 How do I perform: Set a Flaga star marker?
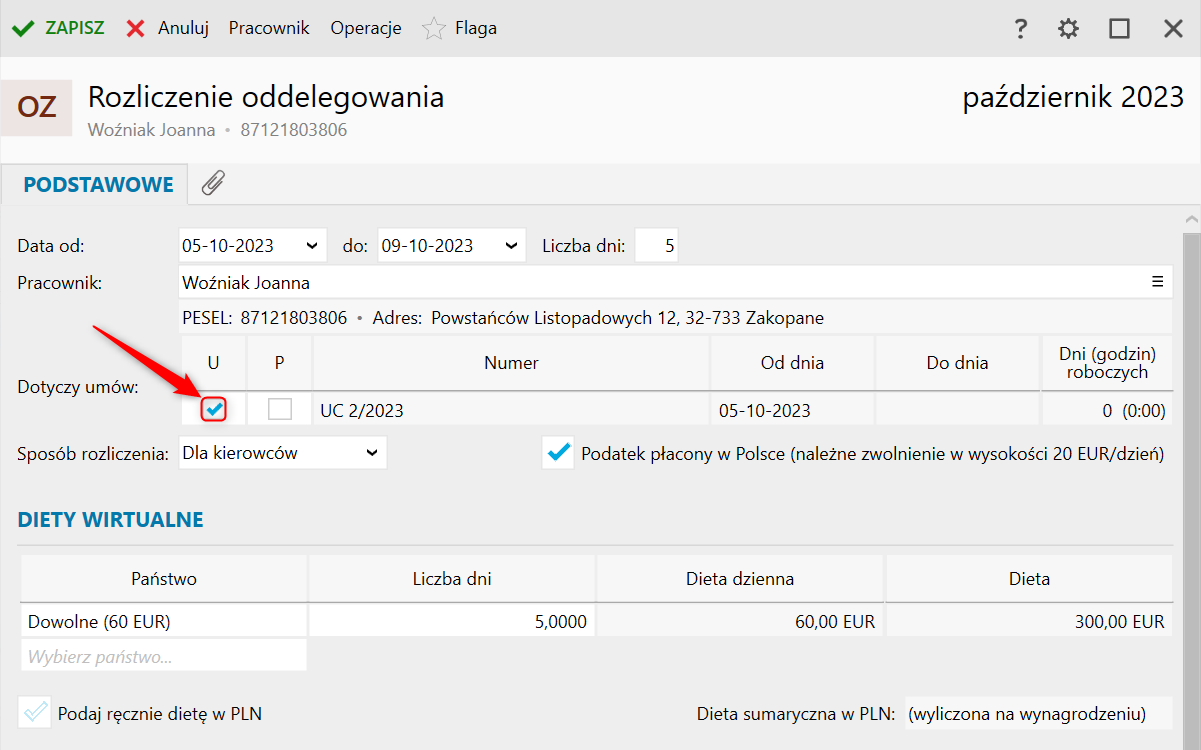click(x=460, y=28)
